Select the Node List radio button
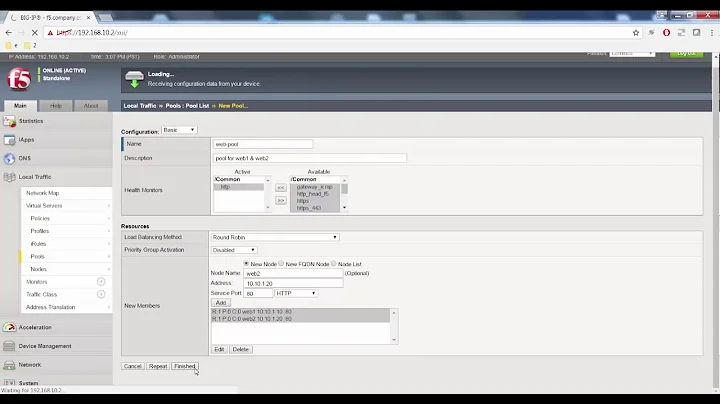Image resolution: width=720 pixels, height=404 pixels. coord(333,264)
